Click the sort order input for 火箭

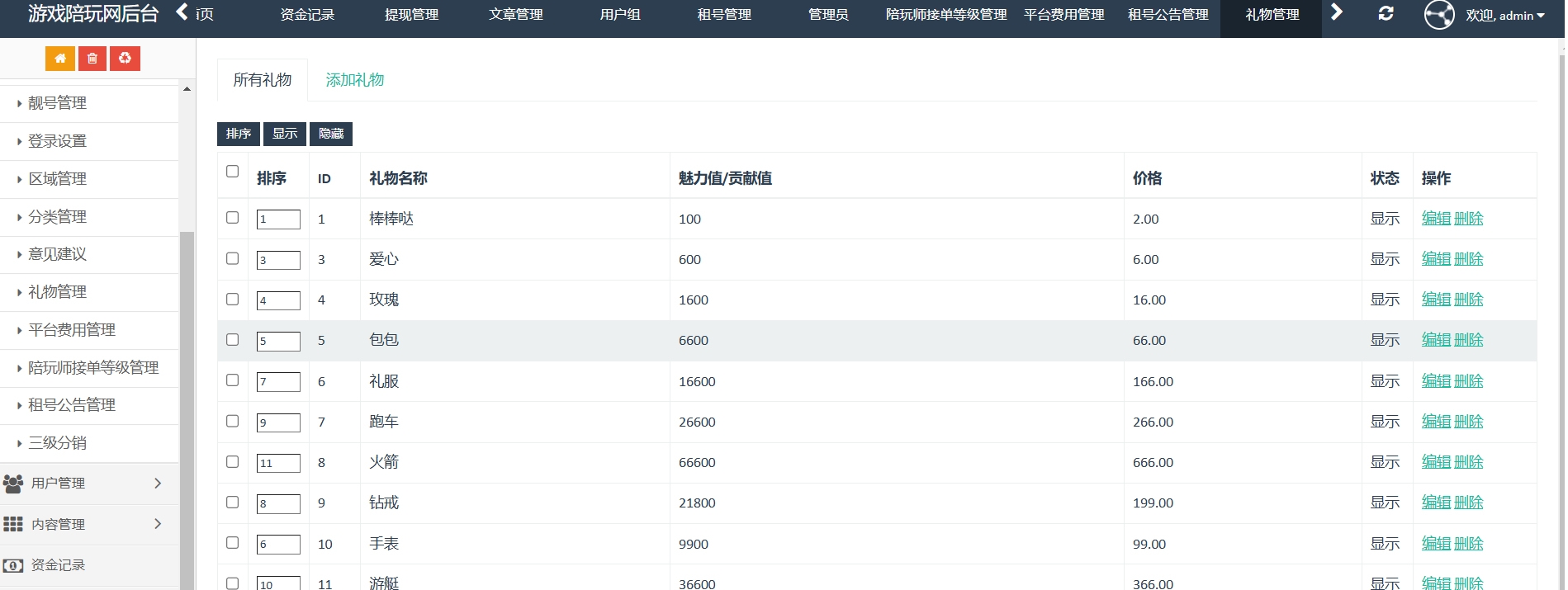[278, 463]
